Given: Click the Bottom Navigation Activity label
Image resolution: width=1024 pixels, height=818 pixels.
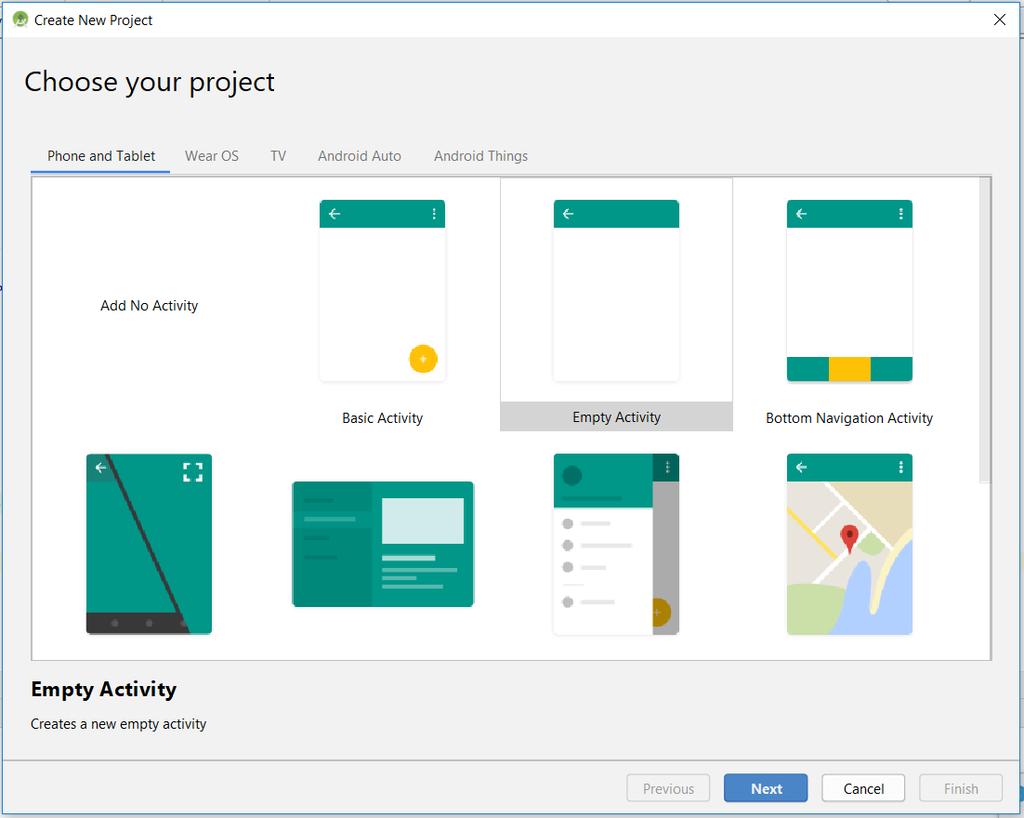Looking at the screenshot, I should (849, 418).
